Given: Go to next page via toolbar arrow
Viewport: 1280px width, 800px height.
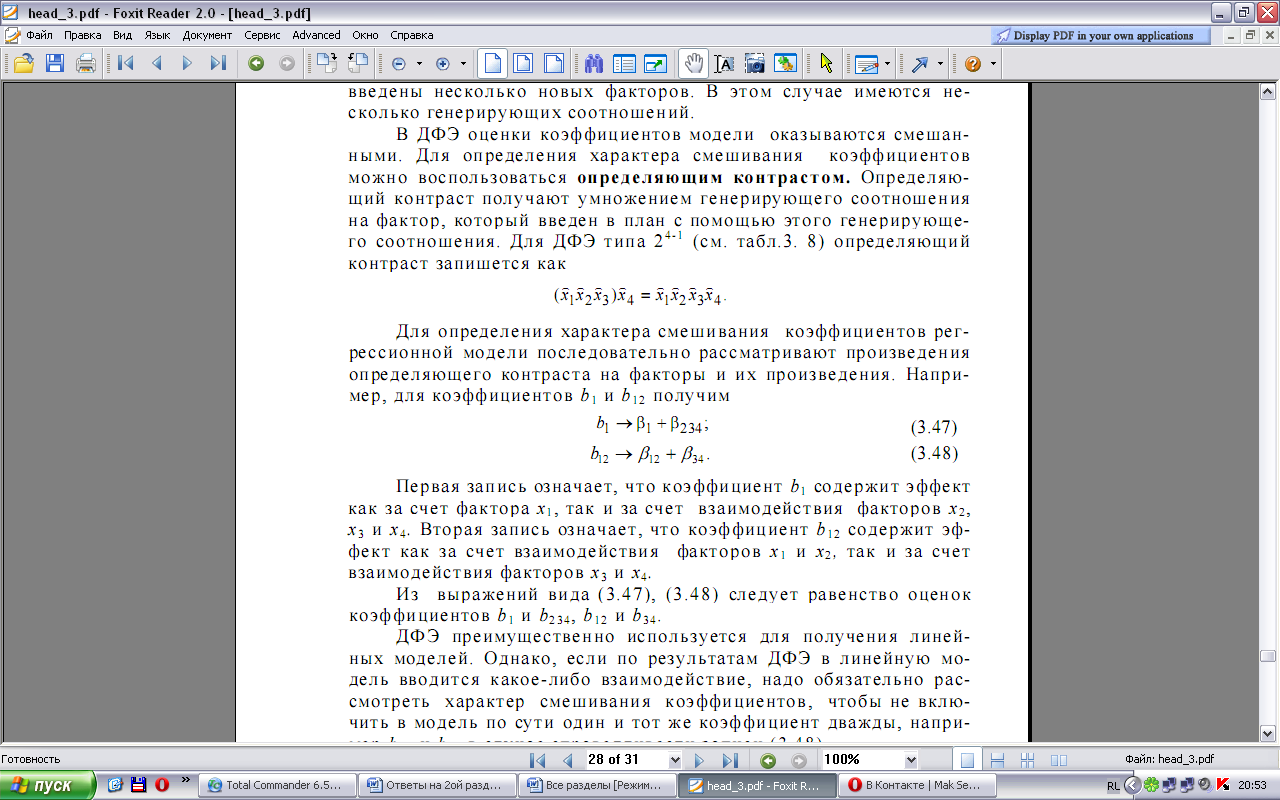Looking at the screenshot, I should pos(187,64).
